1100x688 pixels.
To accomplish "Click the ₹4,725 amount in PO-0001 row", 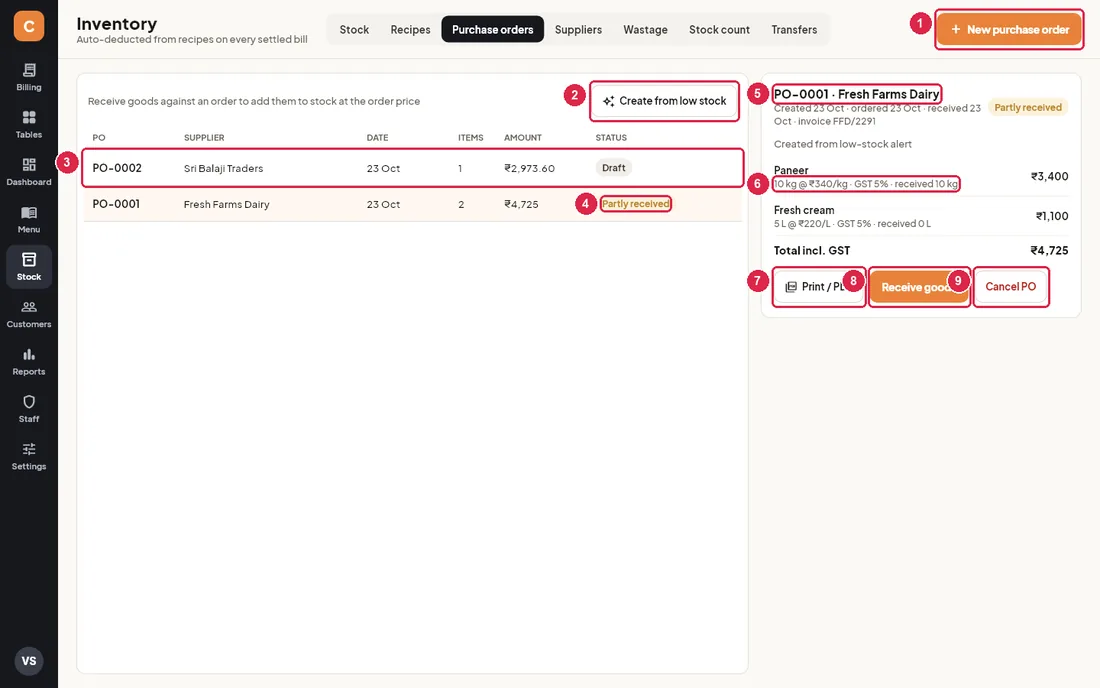I will pyautogui.click(x=521, y=204).
